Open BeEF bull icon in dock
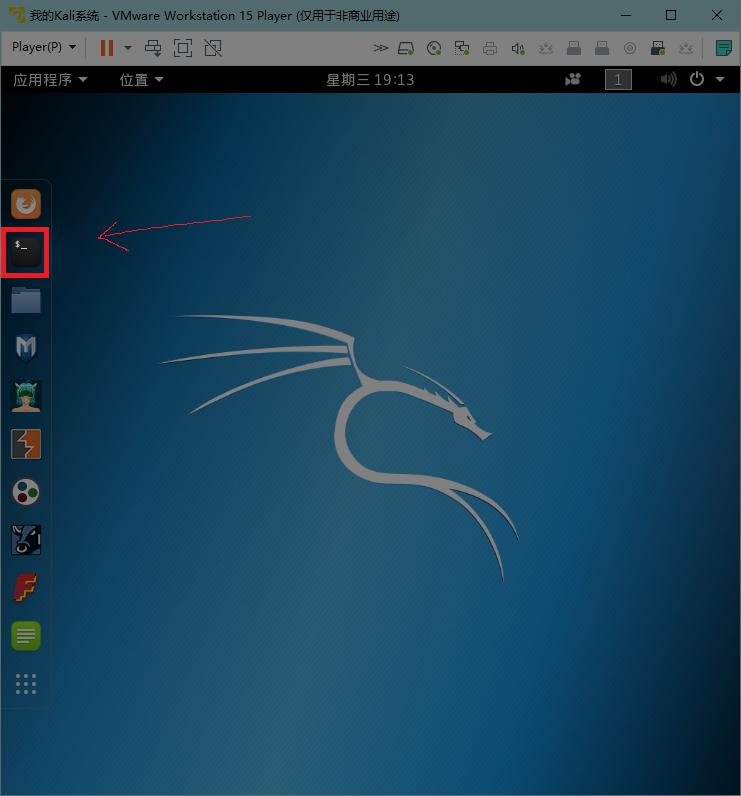The image size is (741, 796). 26,540
